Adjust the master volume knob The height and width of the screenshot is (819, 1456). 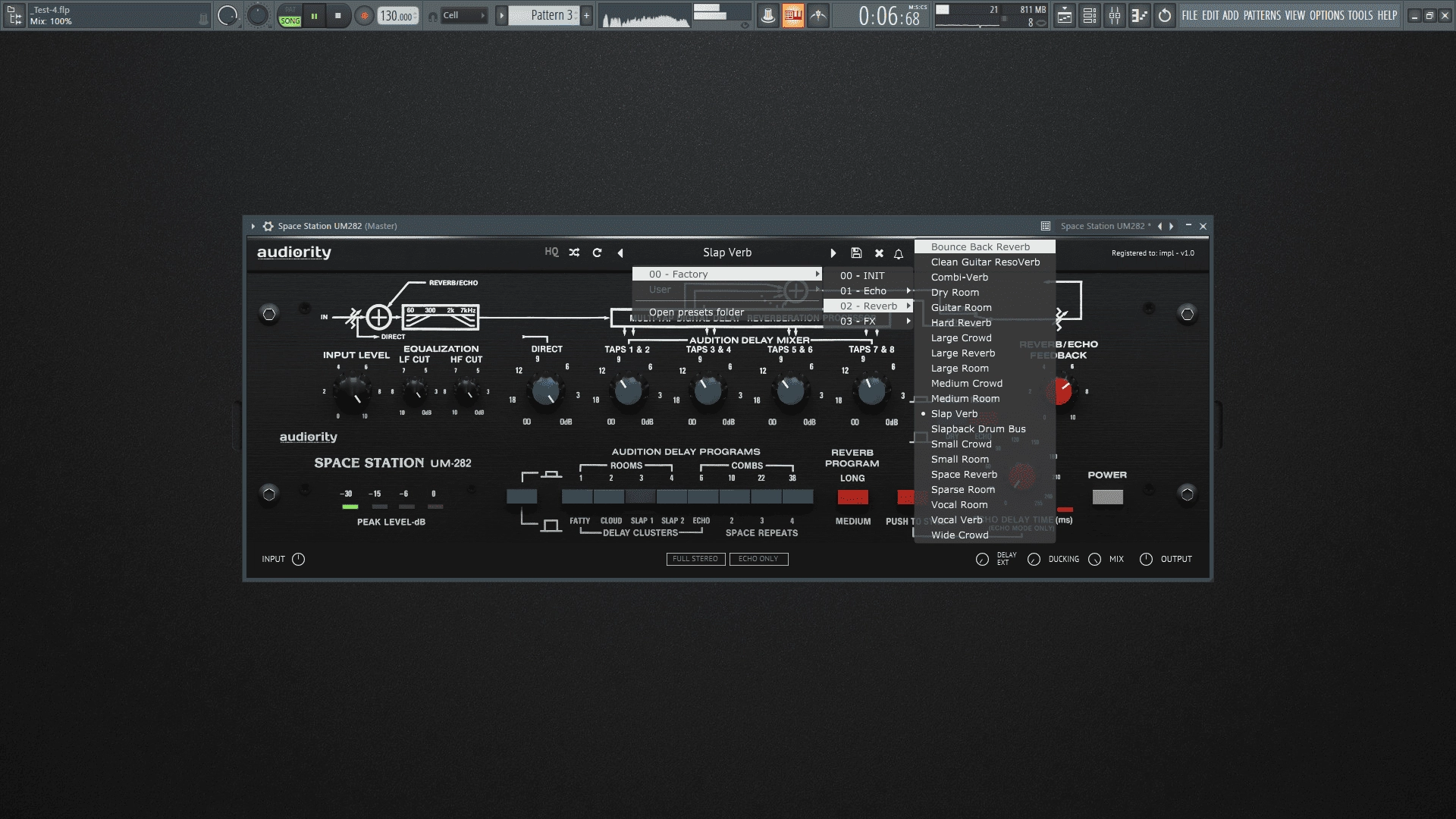[x=227, y=15]
